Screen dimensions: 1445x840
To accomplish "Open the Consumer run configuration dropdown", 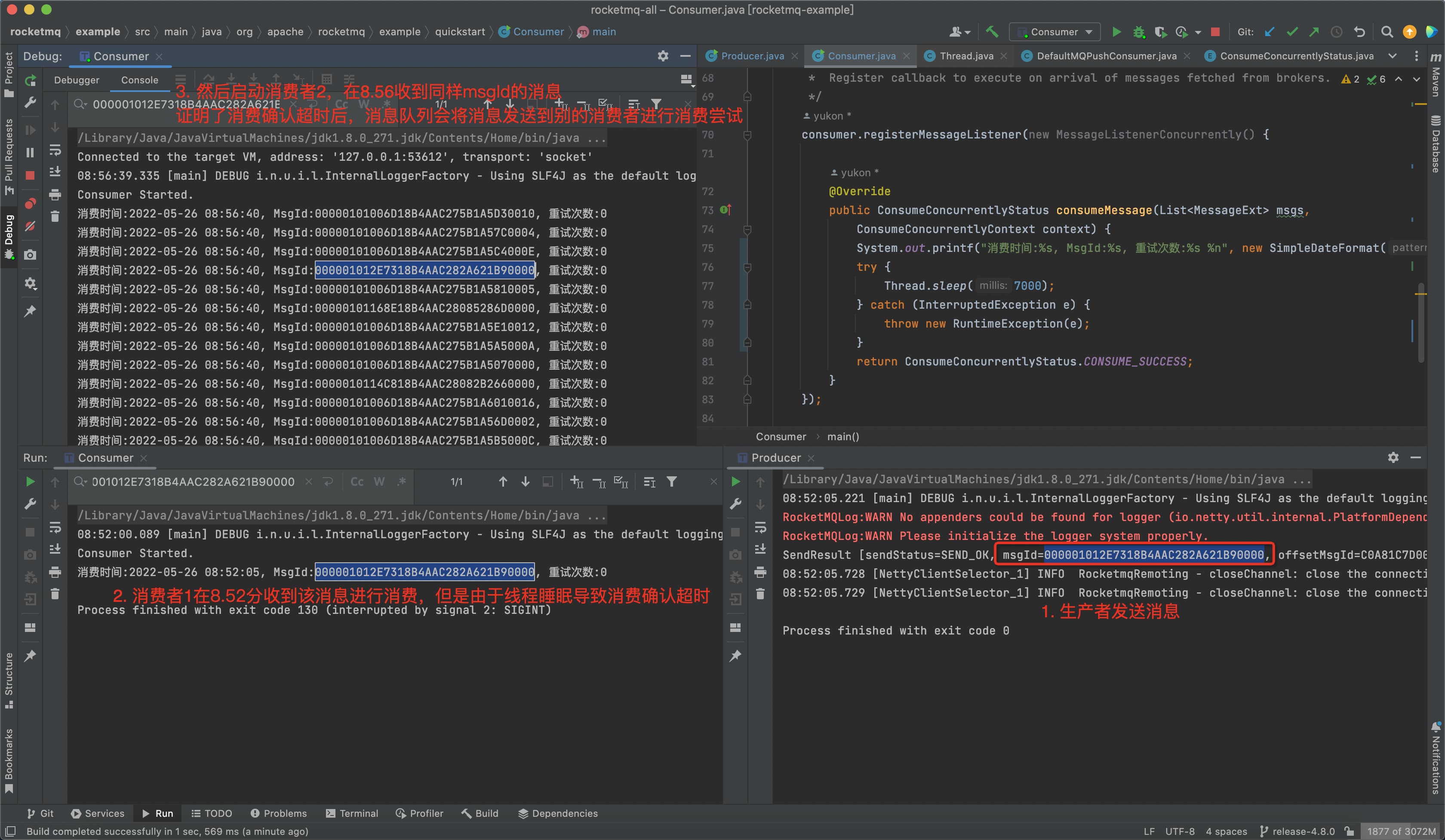I will pos(1055,31).
